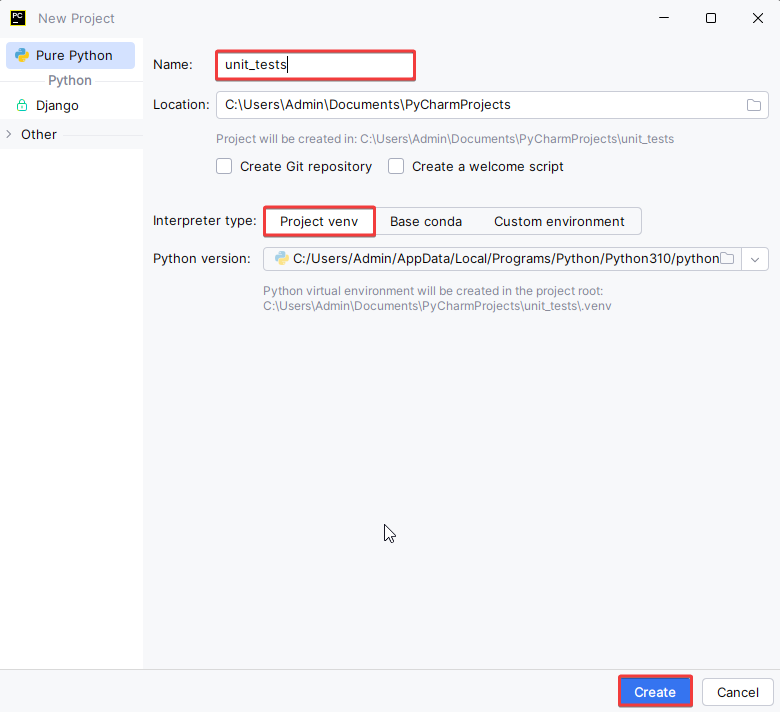Select Pure Python project type
The height and width of the screenshot is (712, 780).
[x=70, y=55]
